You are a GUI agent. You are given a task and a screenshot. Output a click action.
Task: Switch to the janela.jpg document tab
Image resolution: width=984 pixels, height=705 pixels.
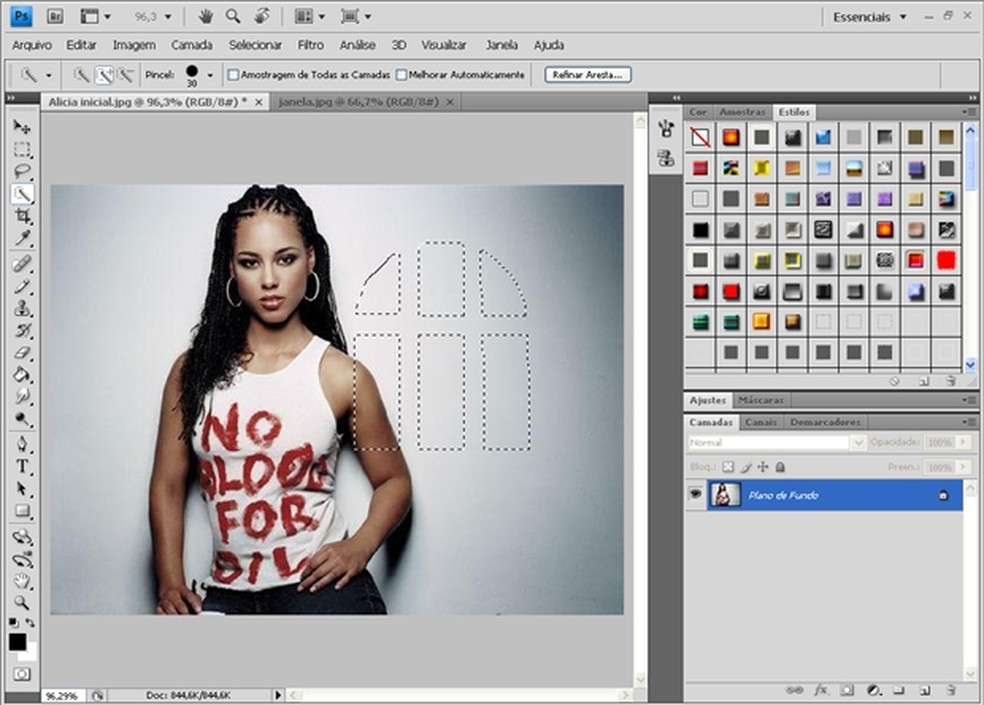click(x=358, y=102)
